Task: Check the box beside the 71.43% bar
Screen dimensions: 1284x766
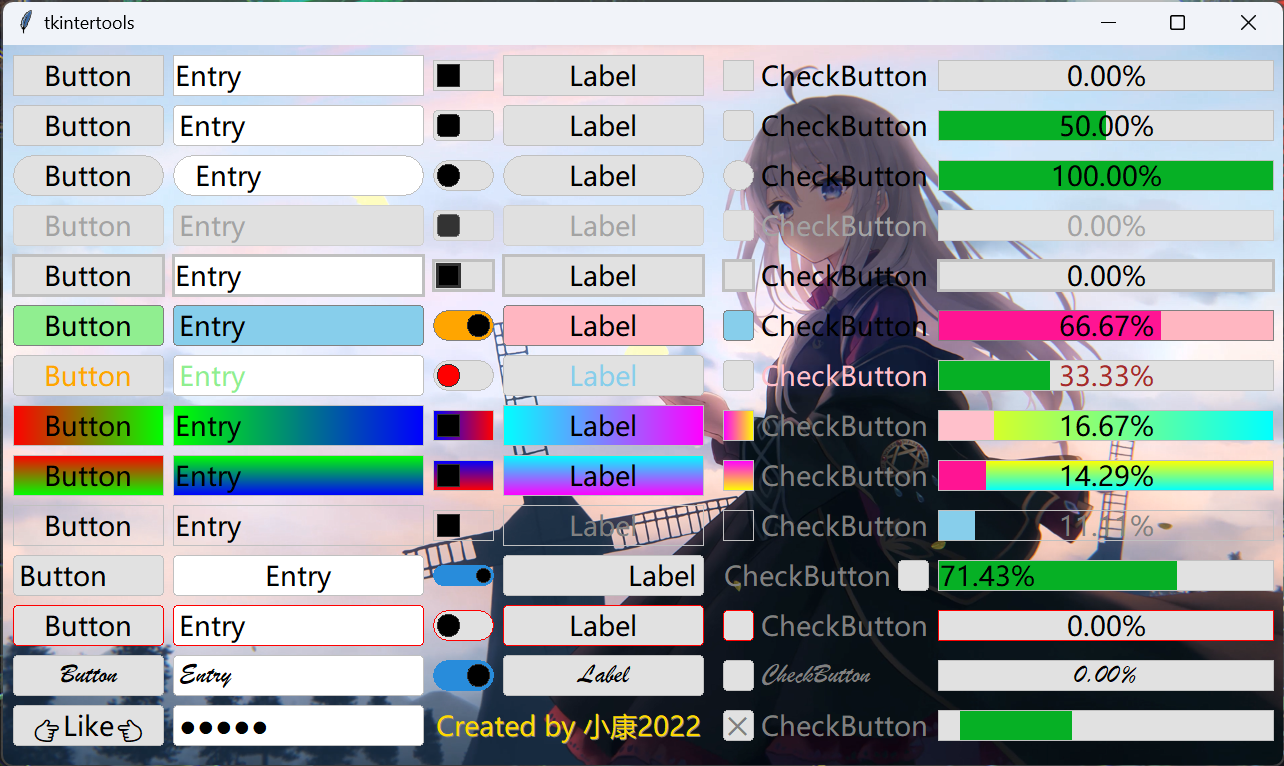Action: tap(913, 576)
